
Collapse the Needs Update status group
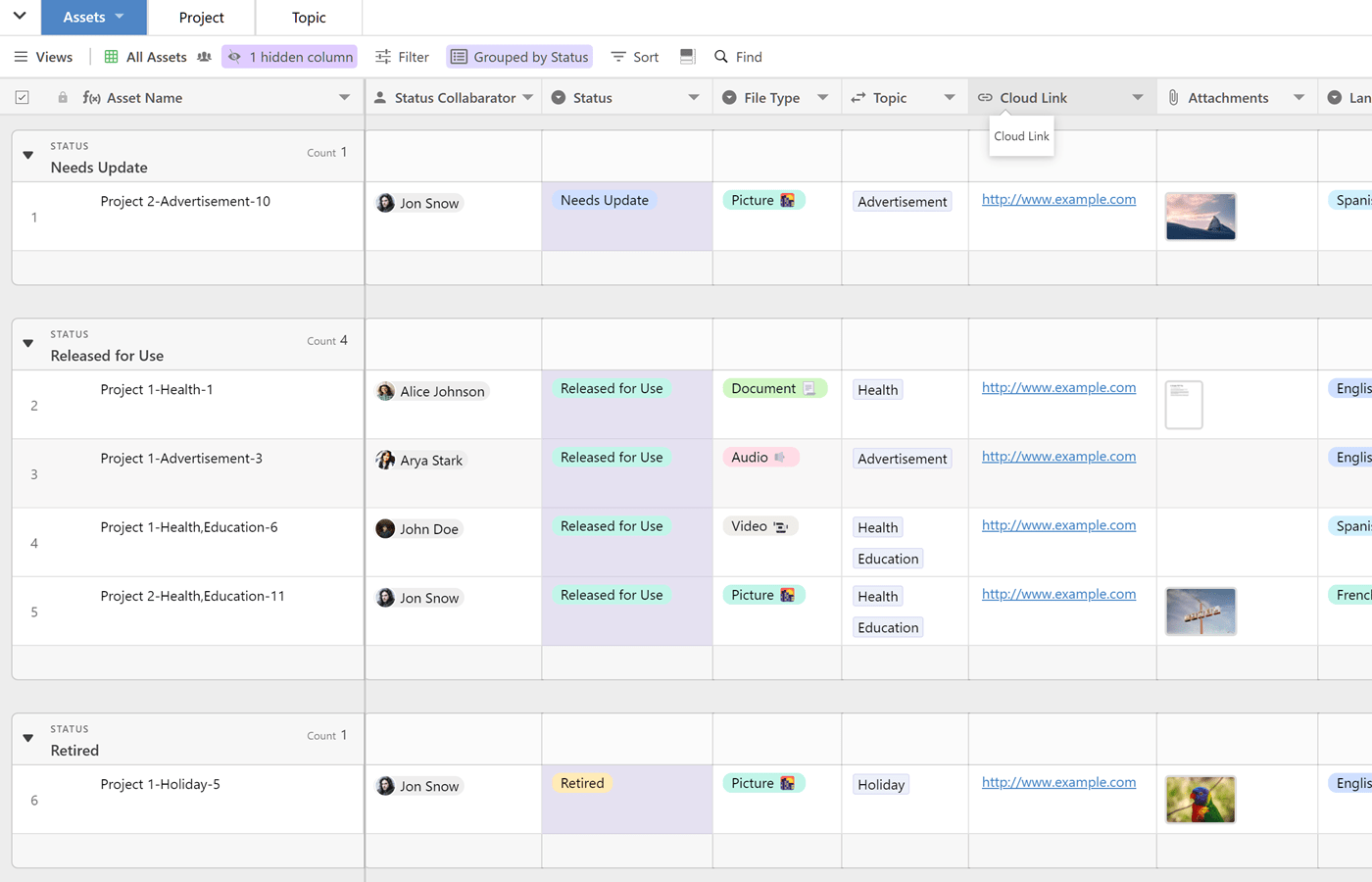(28, 155)
